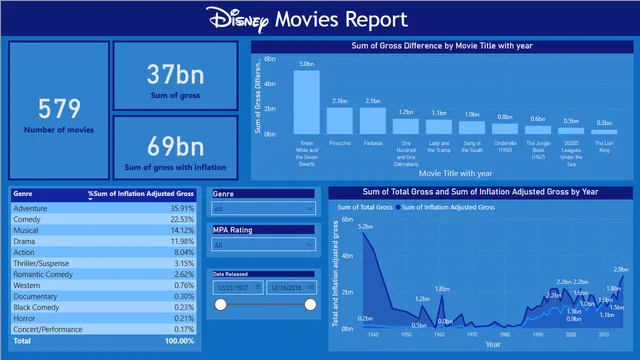
Task: Open the calendar icon in the end date field
Action: coord(311,287)
